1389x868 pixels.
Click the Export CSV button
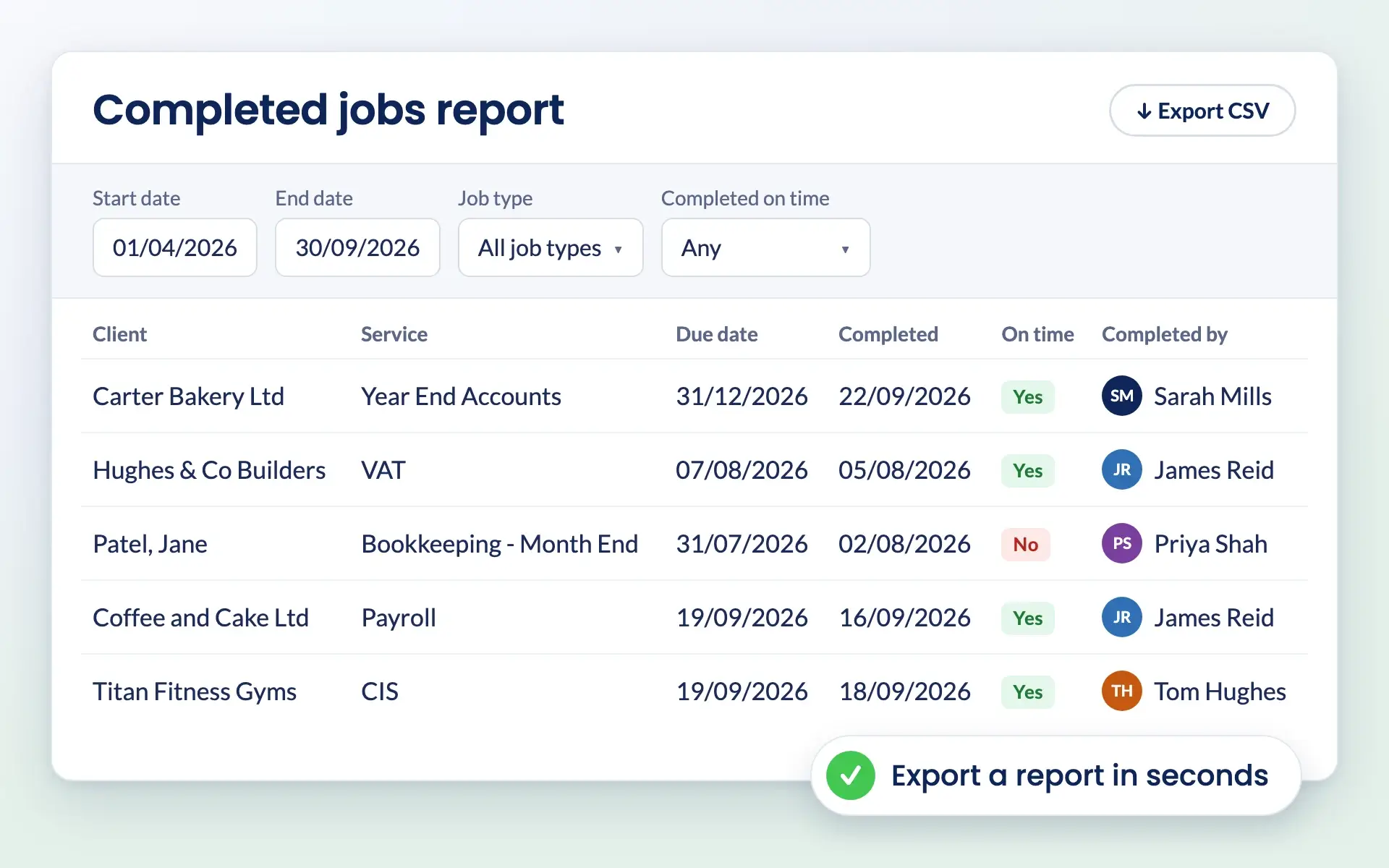pos(1202,111)
